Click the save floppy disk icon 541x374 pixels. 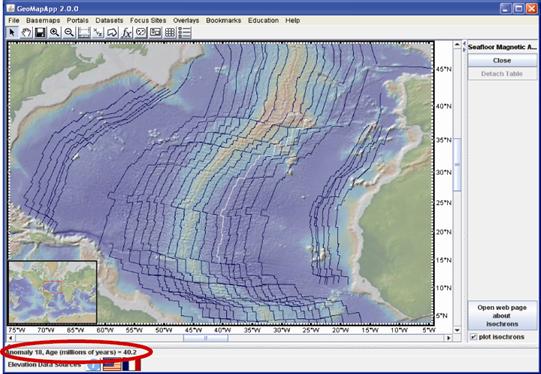[40, 32]
